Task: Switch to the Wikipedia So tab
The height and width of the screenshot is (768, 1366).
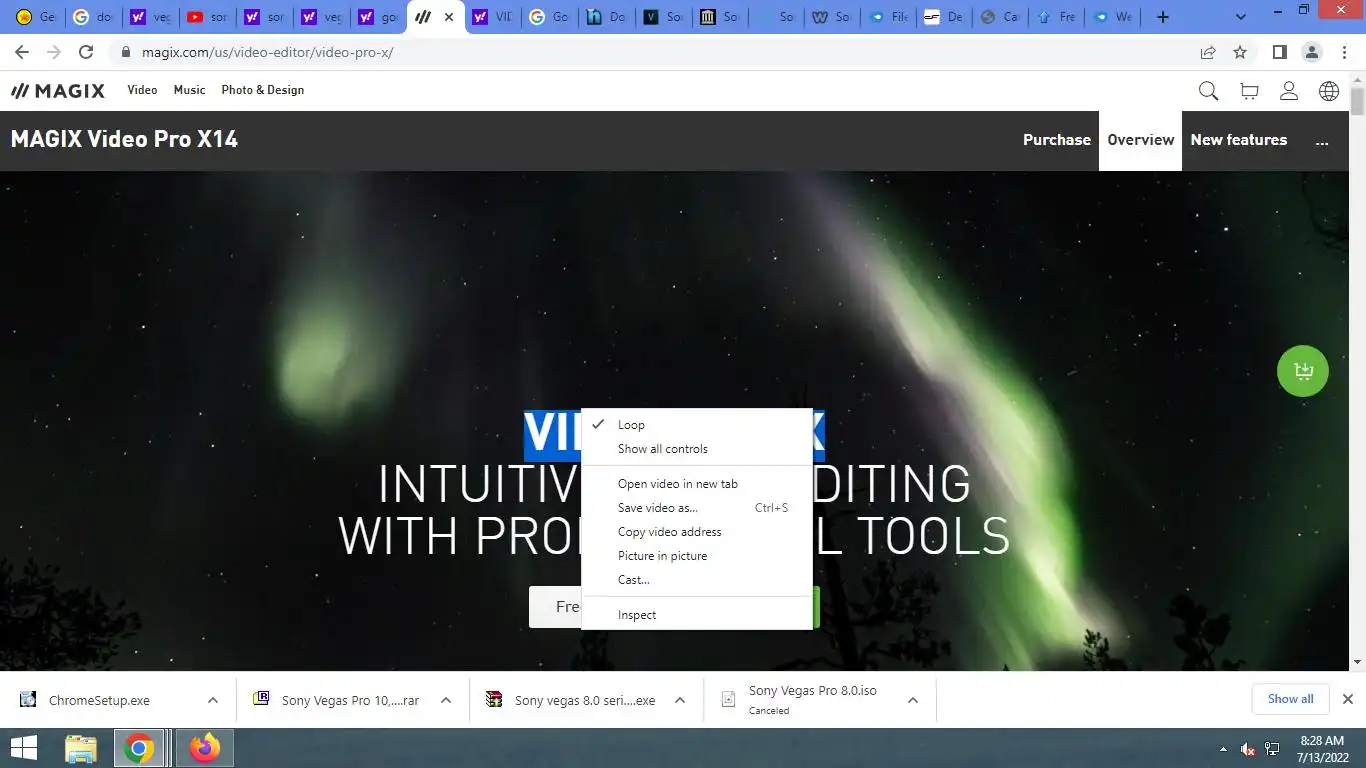Action: click(832, 17)
